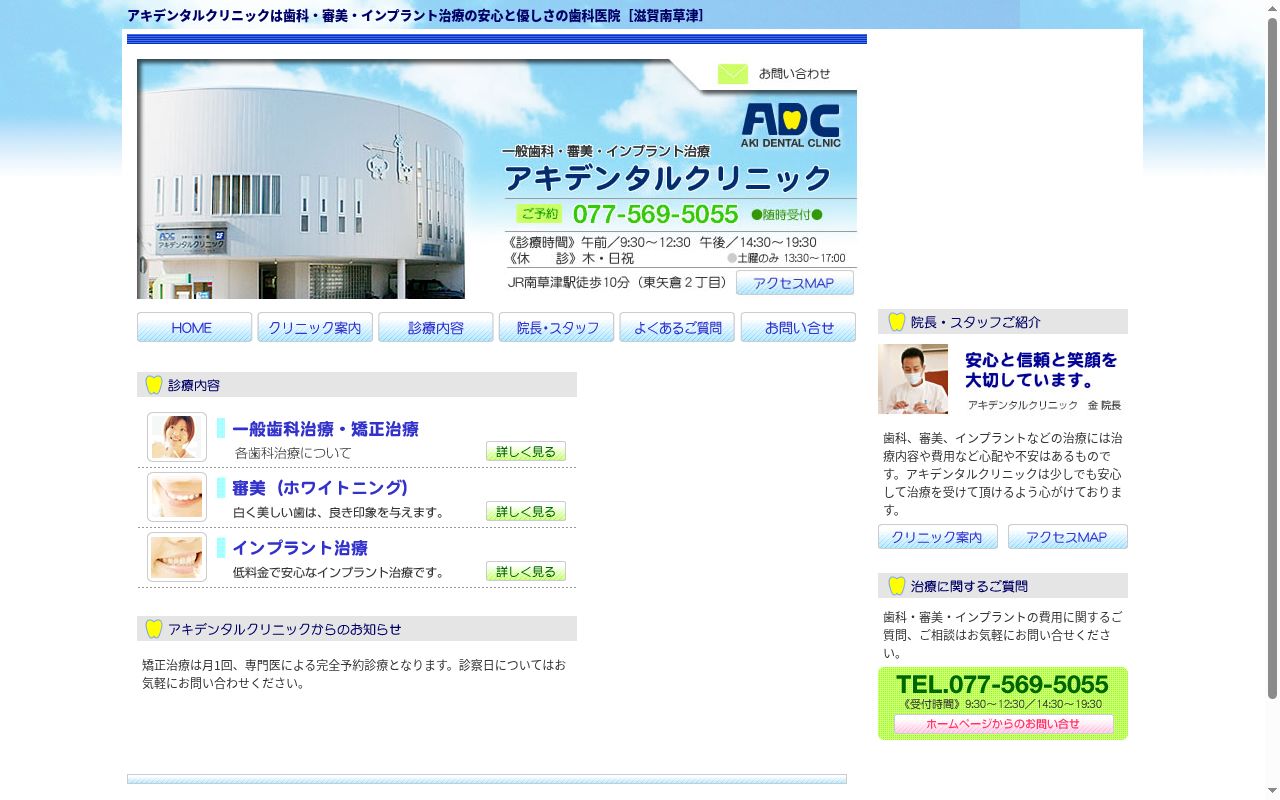Click the ADC Aki Dental Clinic logo
Image resolution: width=1280 pixels, height=800 pixels.
point(791,126)
